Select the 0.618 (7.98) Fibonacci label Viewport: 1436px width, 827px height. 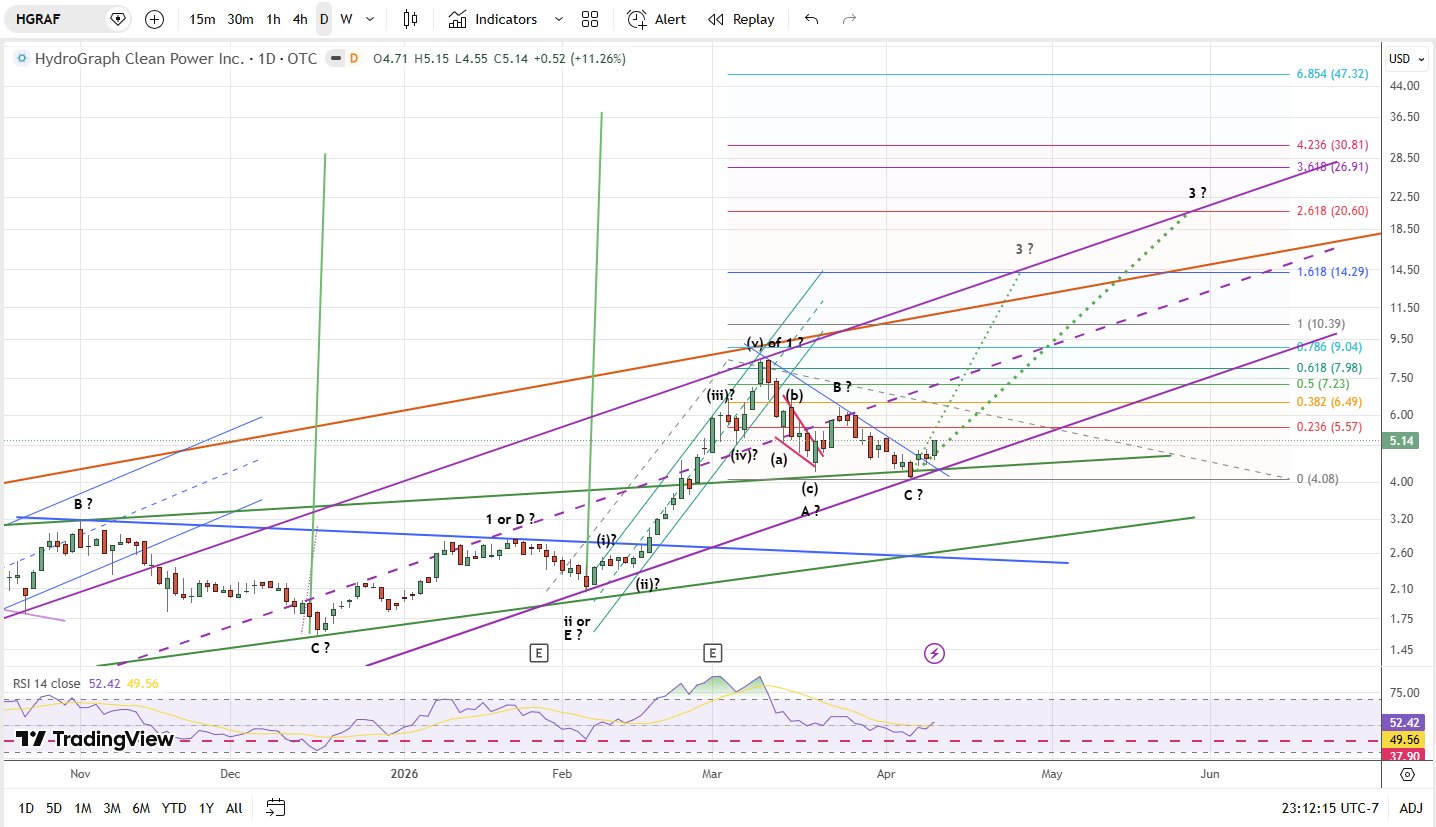(1328, 367)
